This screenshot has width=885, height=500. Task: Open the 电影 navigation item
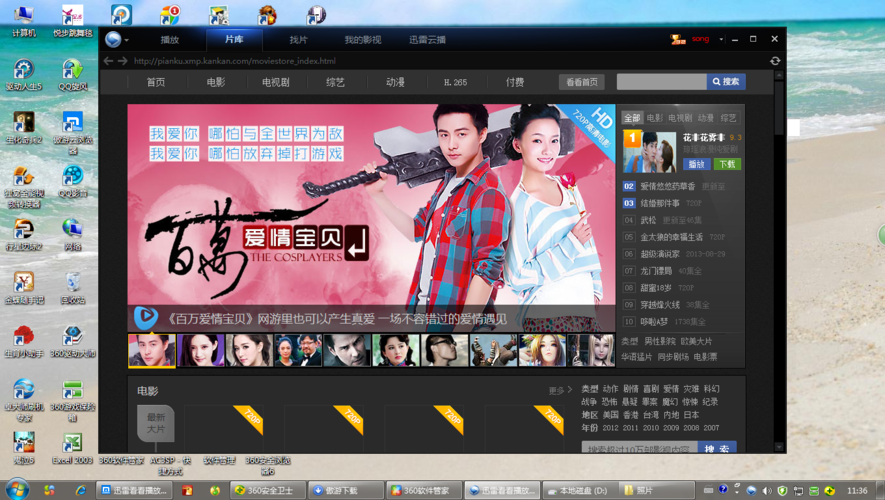coord(216,82)
